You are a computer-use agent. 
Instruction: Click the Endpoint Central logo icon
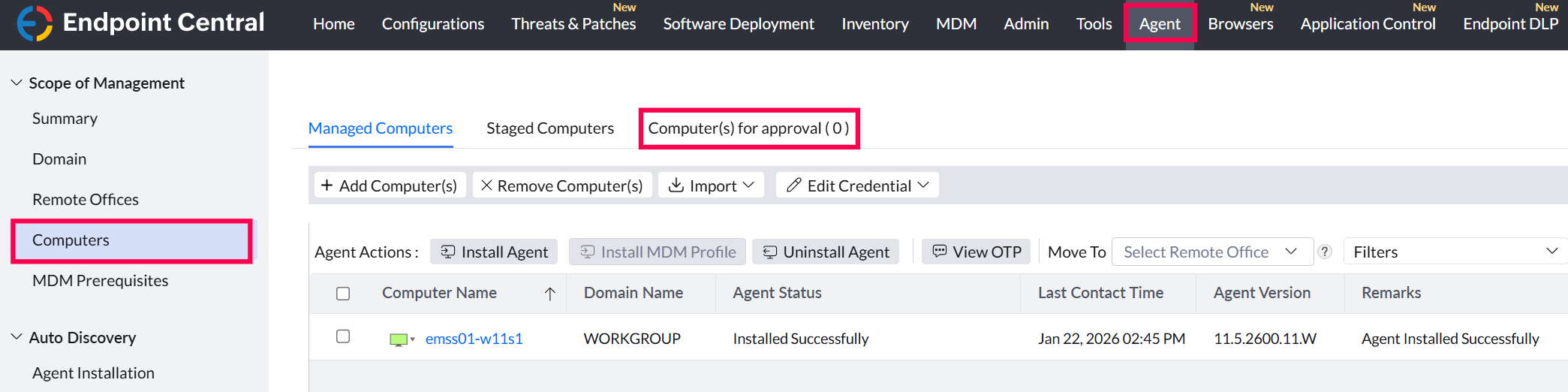[x=35, y=23]
